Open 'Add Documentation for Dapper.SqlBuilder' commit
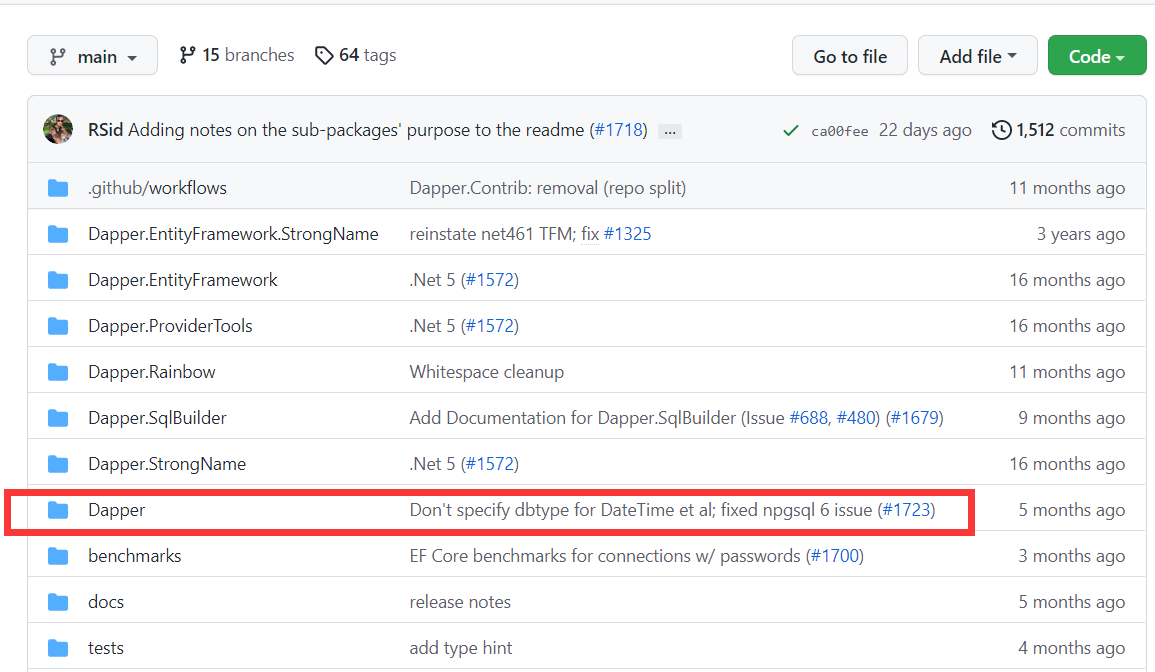Viewport: 1155px width, 672px height. [597, 418]
